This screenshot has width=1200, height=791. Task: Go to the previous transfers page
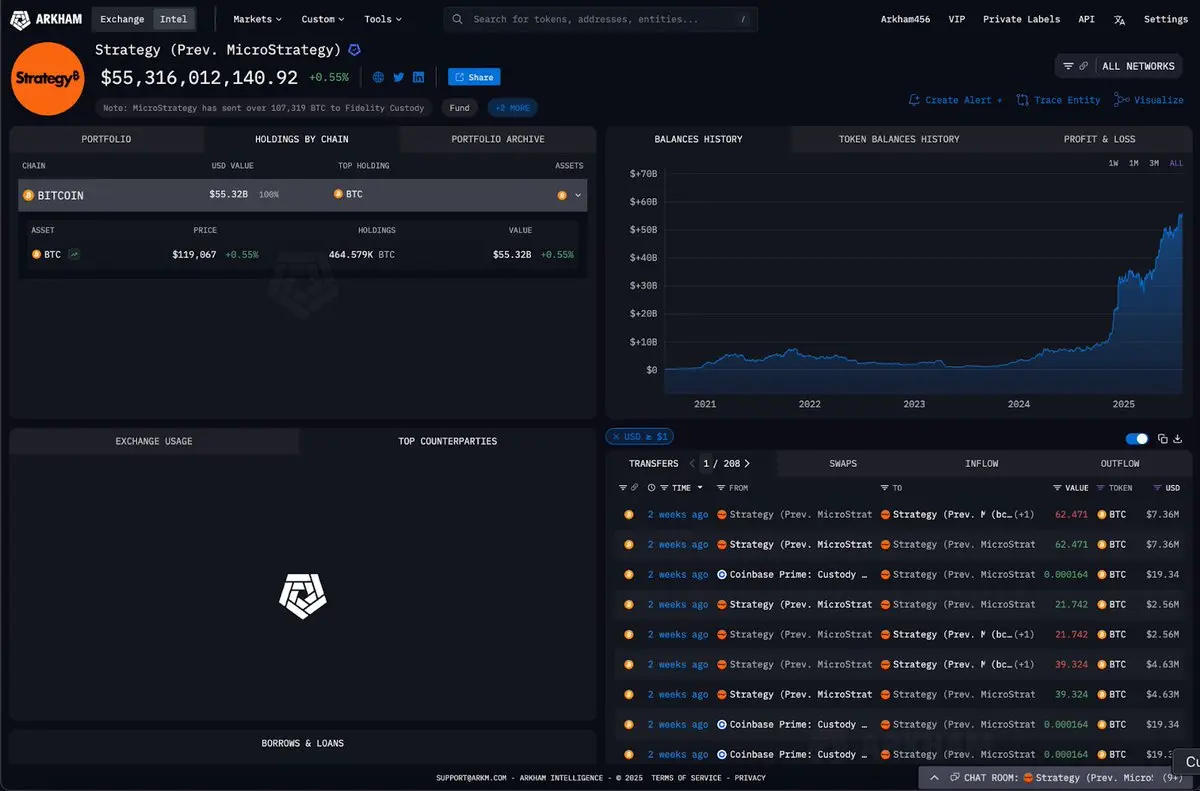[691, 464]
